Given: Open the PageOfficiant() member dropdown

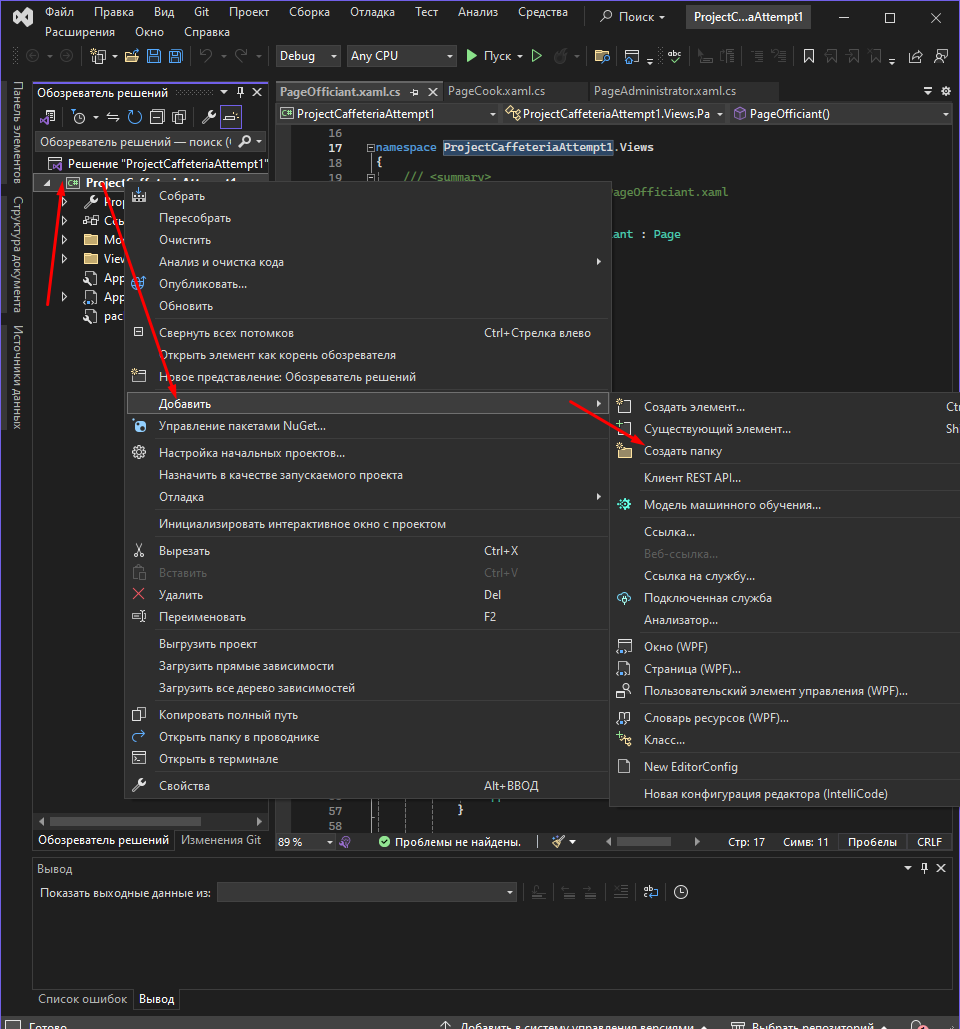Looking at the screenshot, I should pos(841,114).
